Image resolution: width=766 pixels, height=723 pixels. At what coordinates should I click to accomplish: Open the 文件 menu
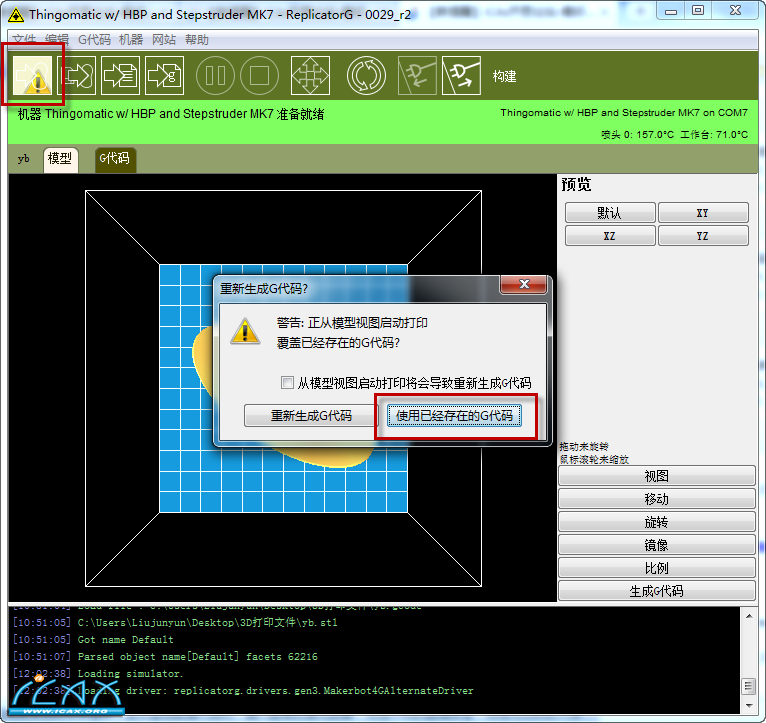coord(24,40)
